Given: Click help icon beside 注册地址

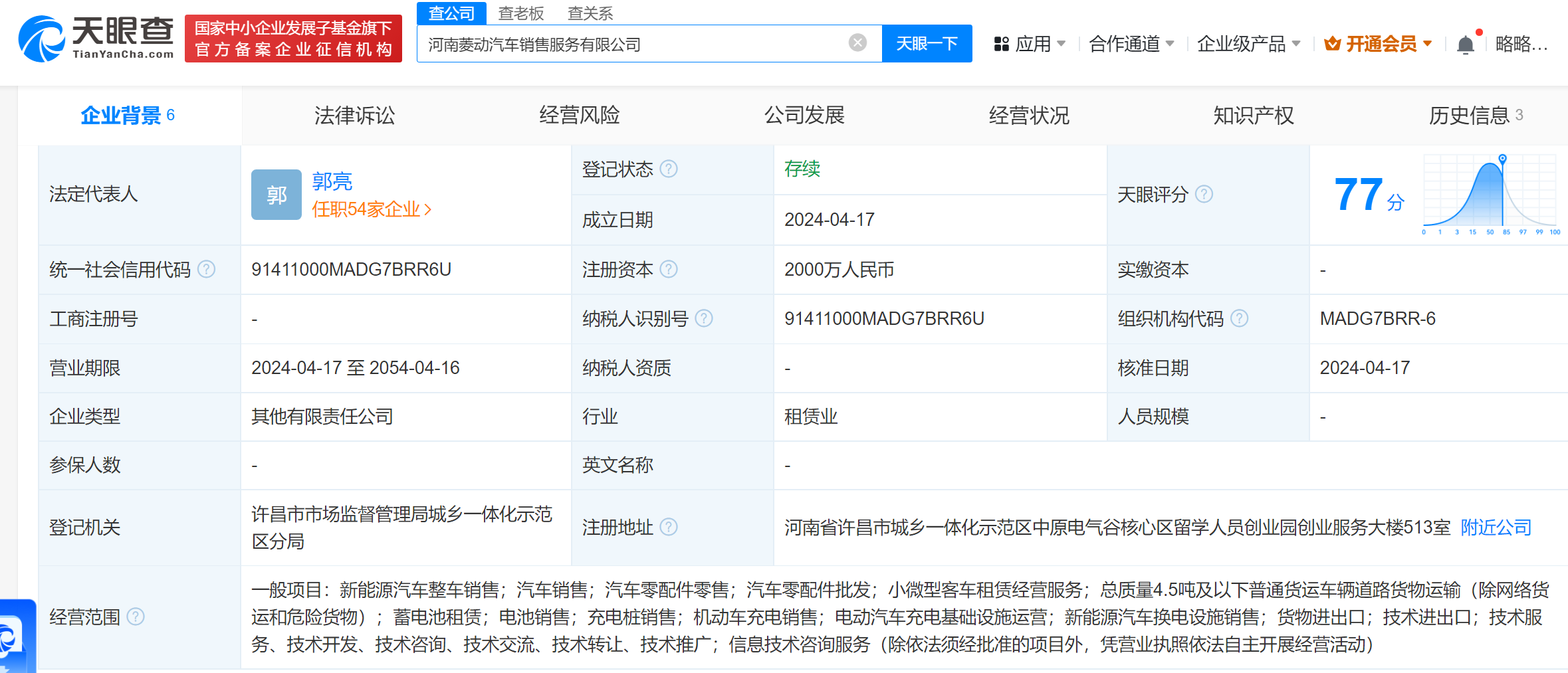Looking at the screenshot, I should coord(669,527).
